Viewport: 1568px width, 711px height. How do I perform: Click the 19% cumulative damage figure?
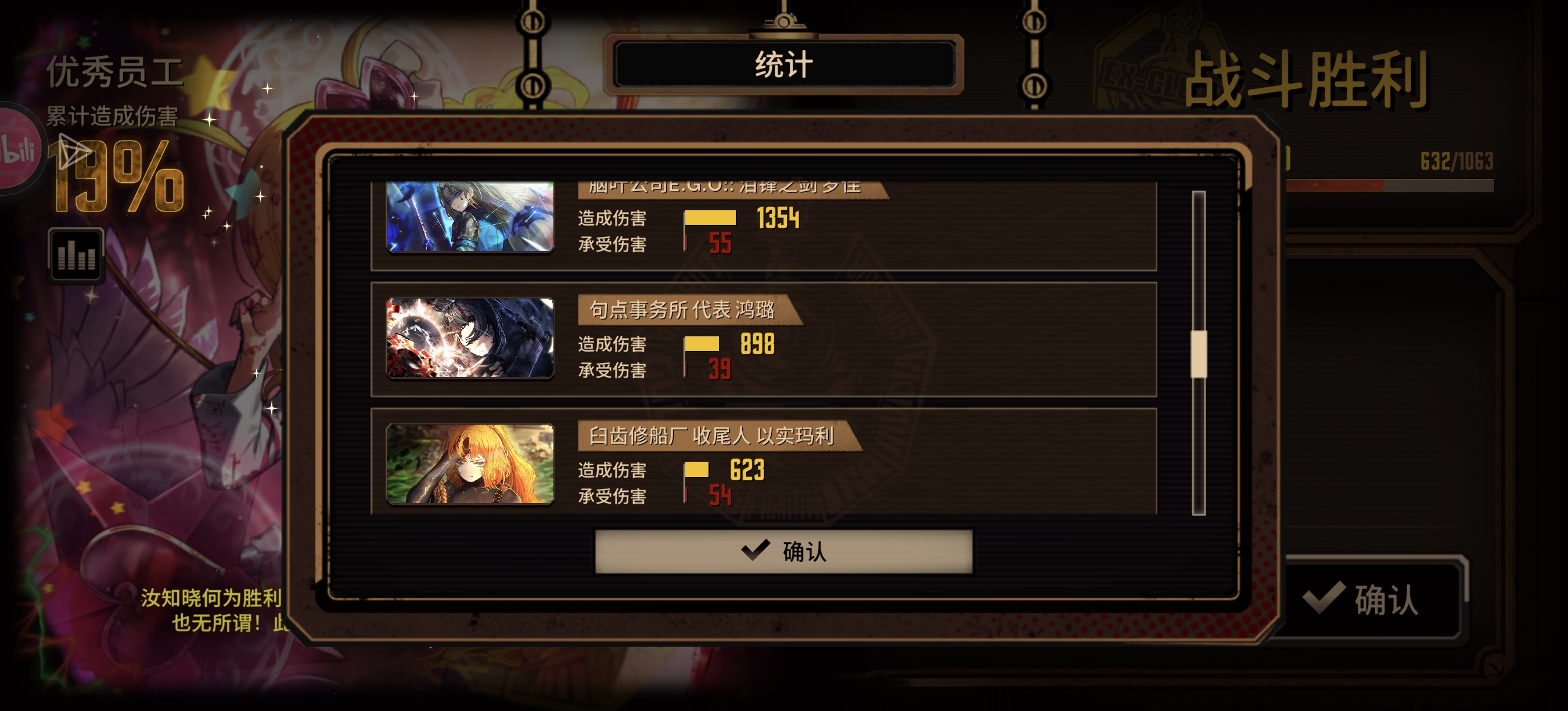click(x=118, y=177)
